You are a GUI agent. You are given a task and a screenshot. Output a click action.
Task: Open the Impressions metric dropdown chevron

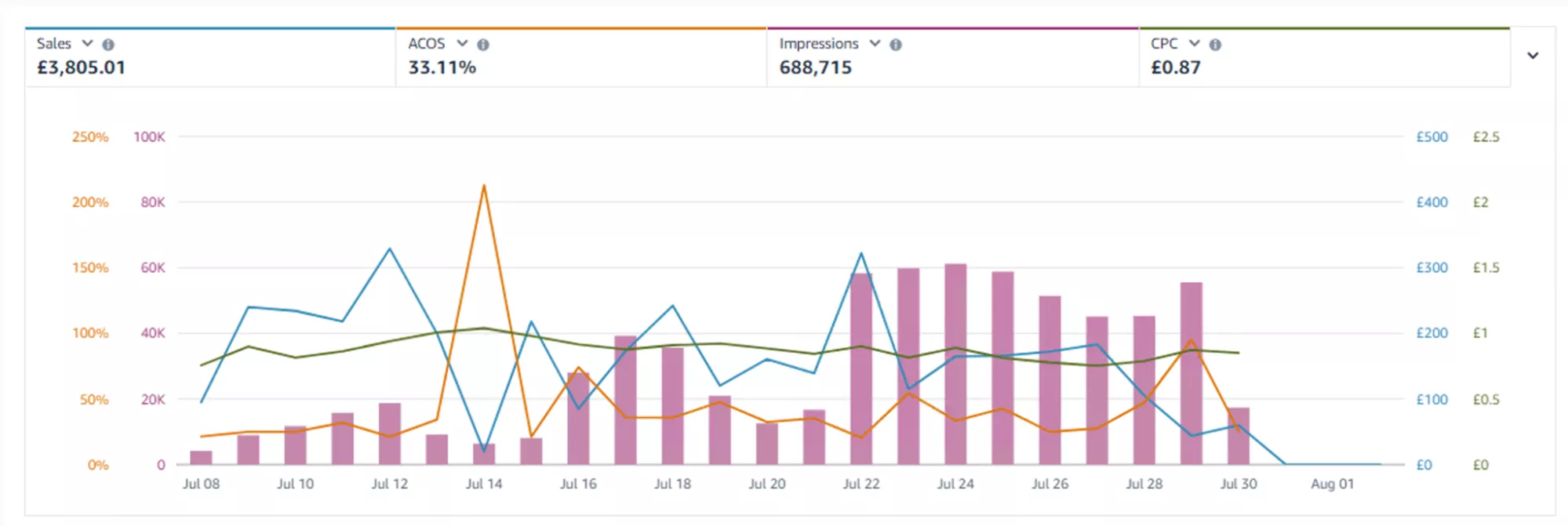point(875,44)
